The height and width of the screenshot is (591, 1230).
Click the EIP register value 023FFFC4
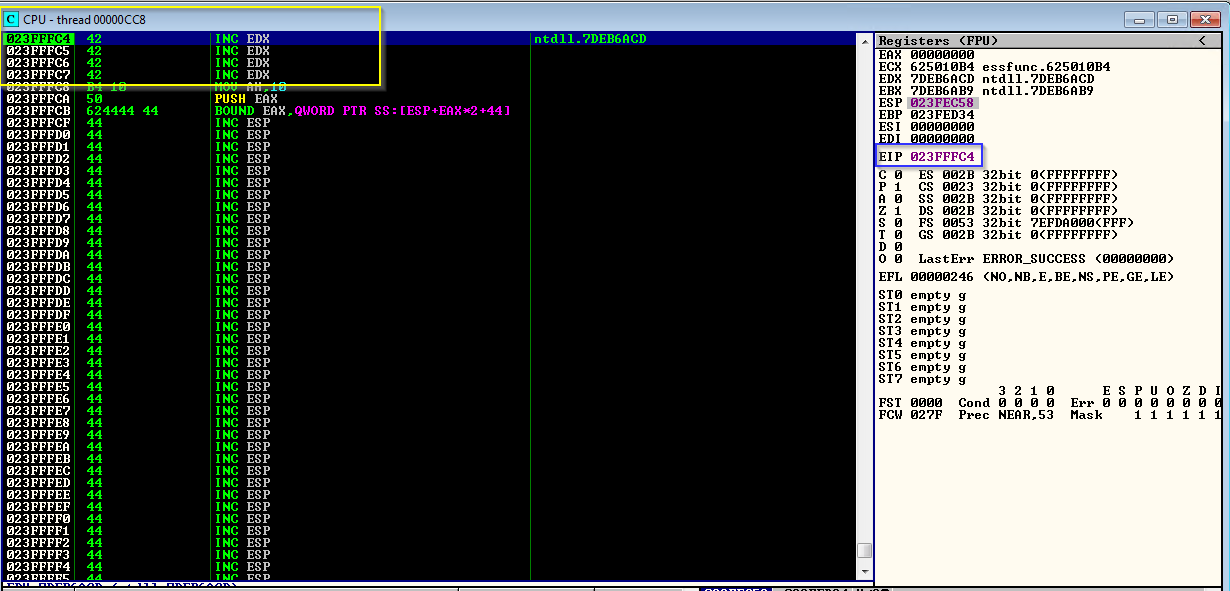pyautogui.click(x=941, y=156)
